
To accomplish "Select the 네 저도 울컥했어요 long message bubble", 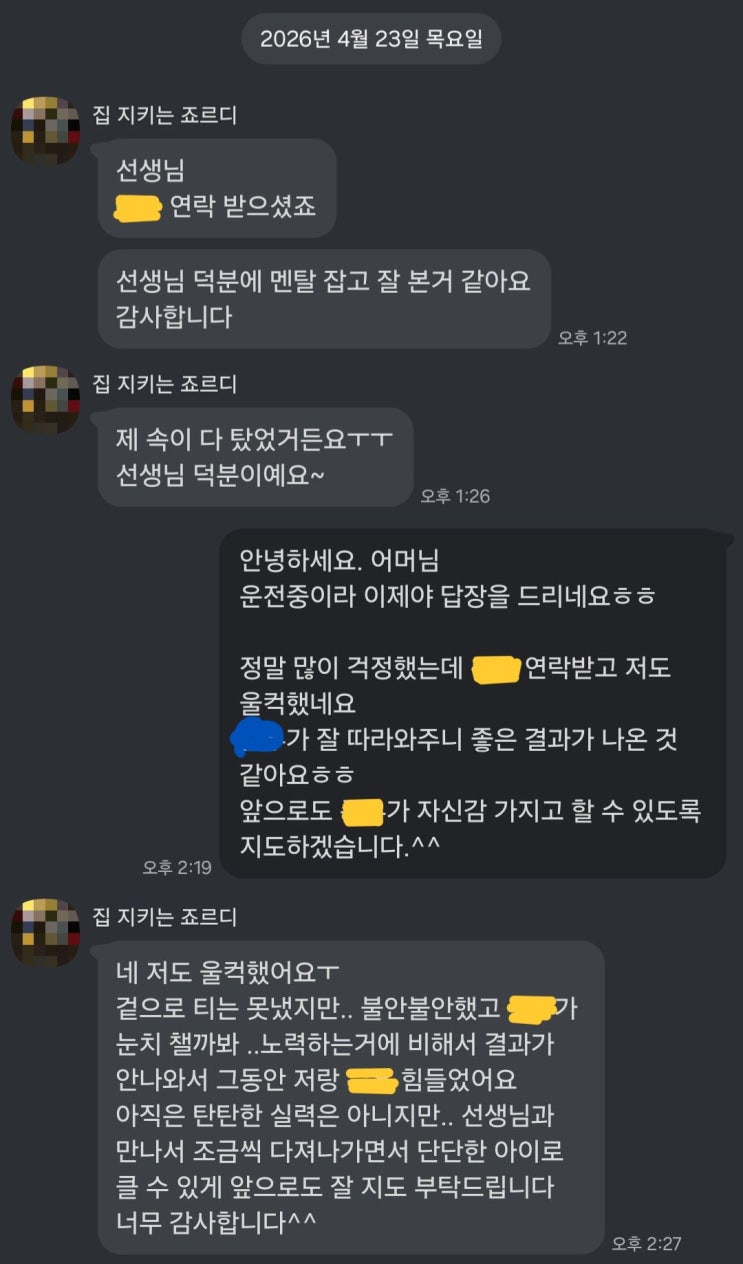I will (351, 1098).
